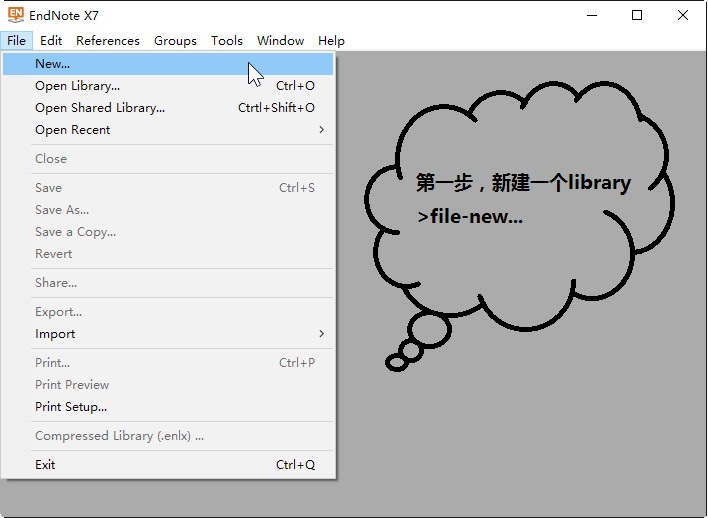The image size is (708, 518).
Task: Minimize the EndNote X7 window
Action: click(x=592, y=15)
